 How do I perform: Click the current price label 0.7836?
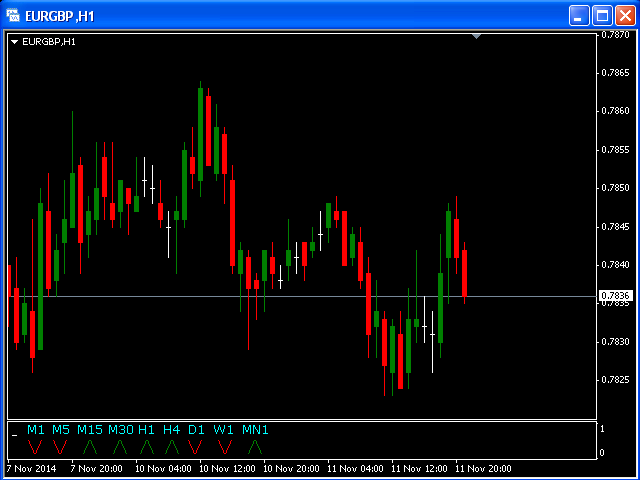[x=615, y=295]
